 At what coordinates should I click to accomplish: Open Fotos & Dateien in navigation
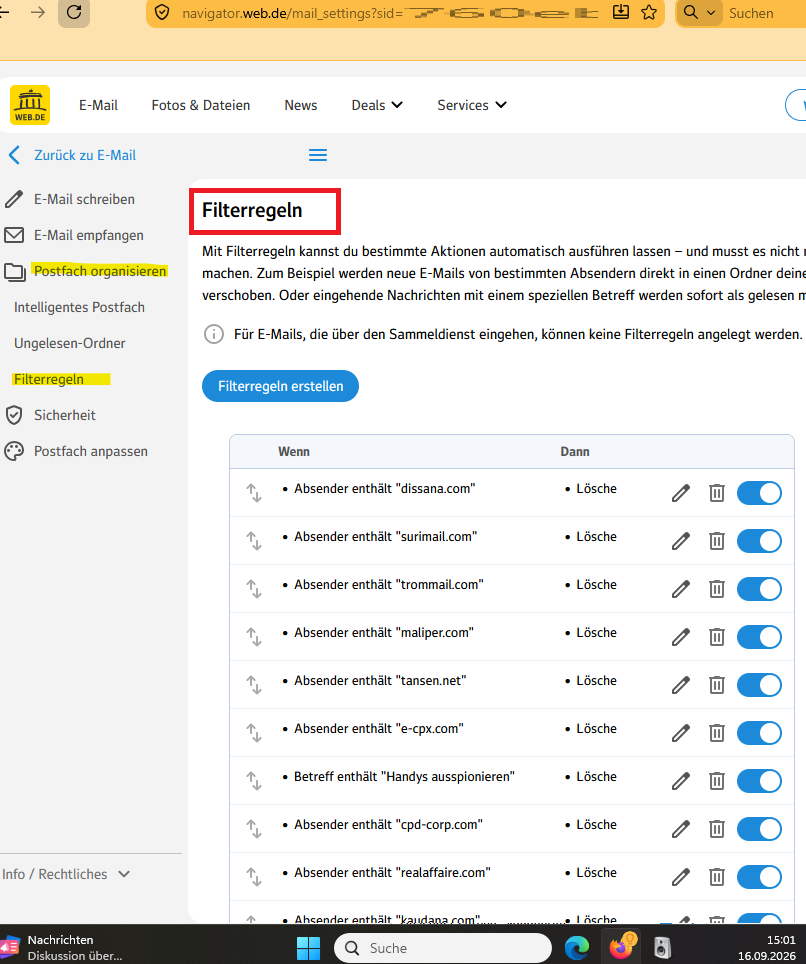pos(200,105)
